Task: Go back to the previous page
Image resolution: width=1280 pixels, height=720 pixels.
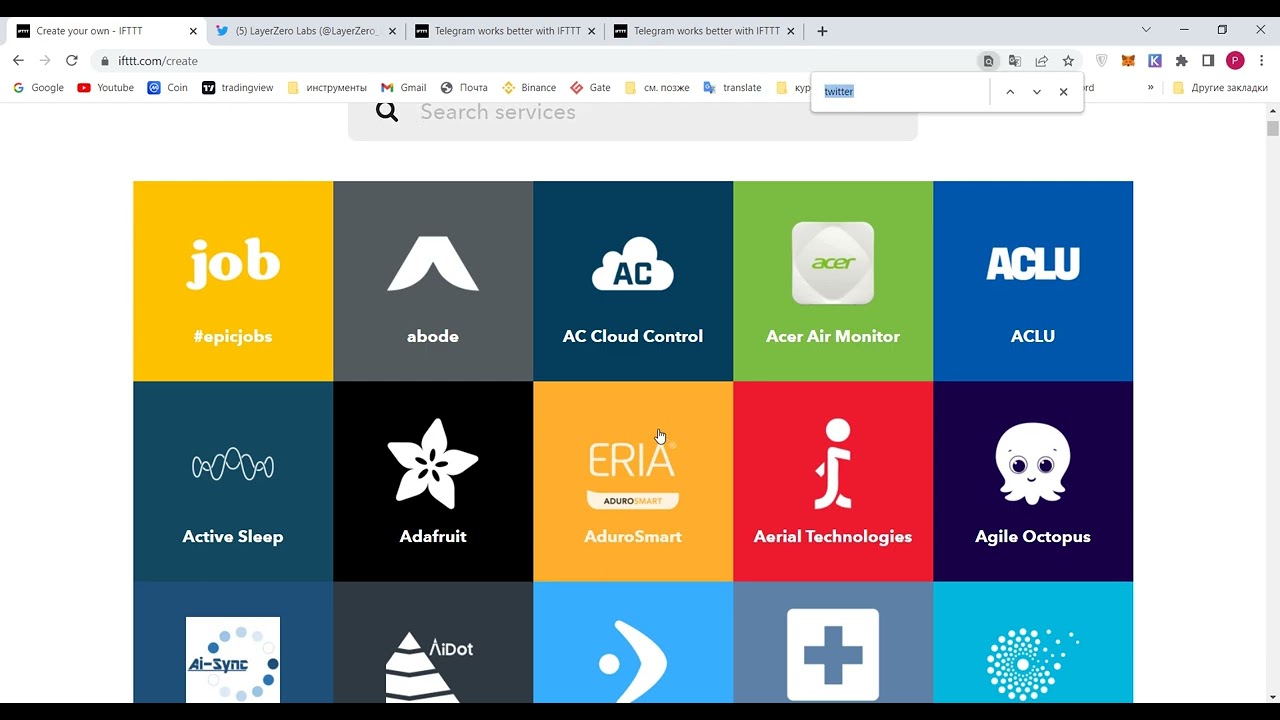Action: (x=18, y=60)
